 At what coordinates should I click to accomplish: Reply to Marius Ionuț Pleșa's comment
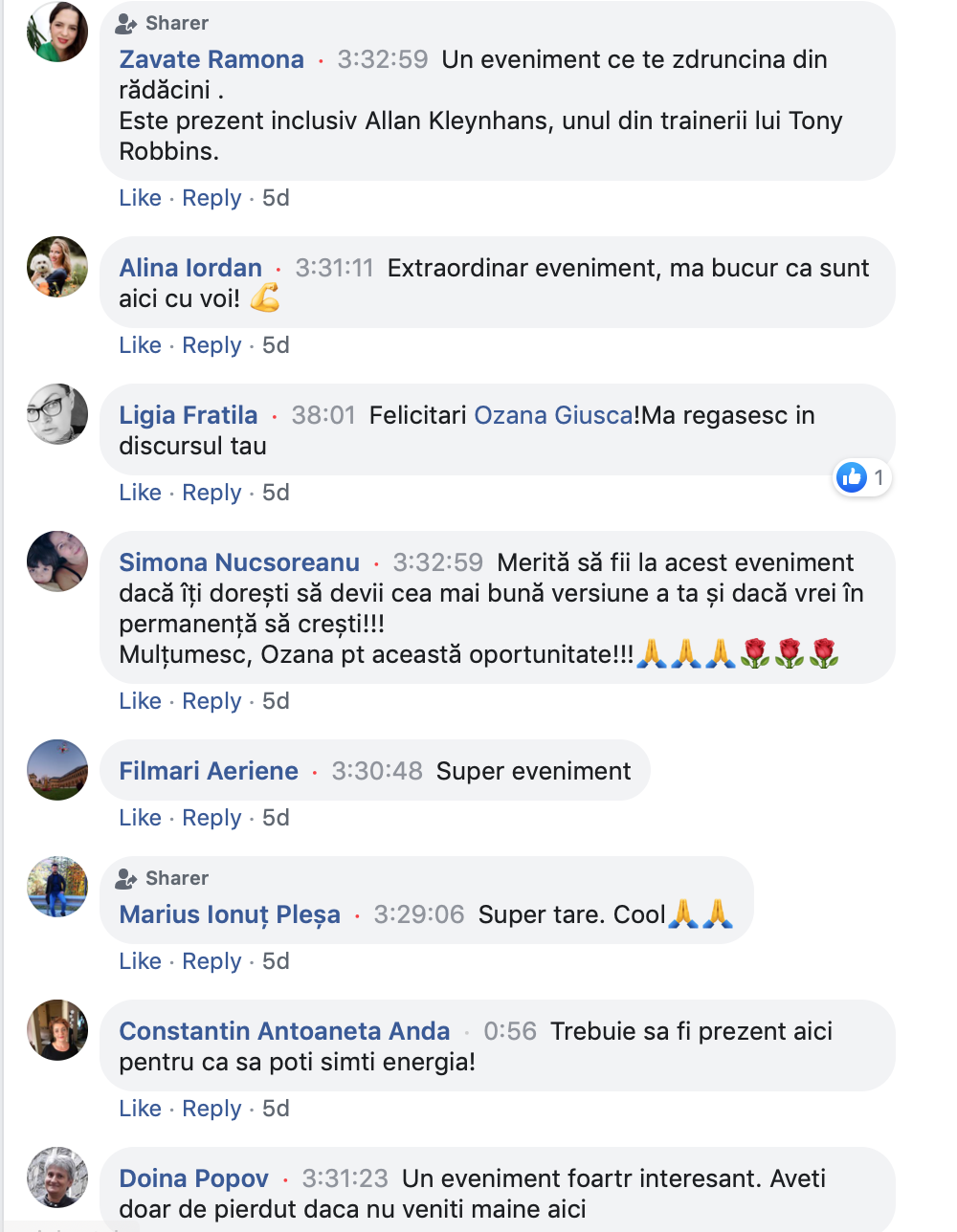pos(211,961)
